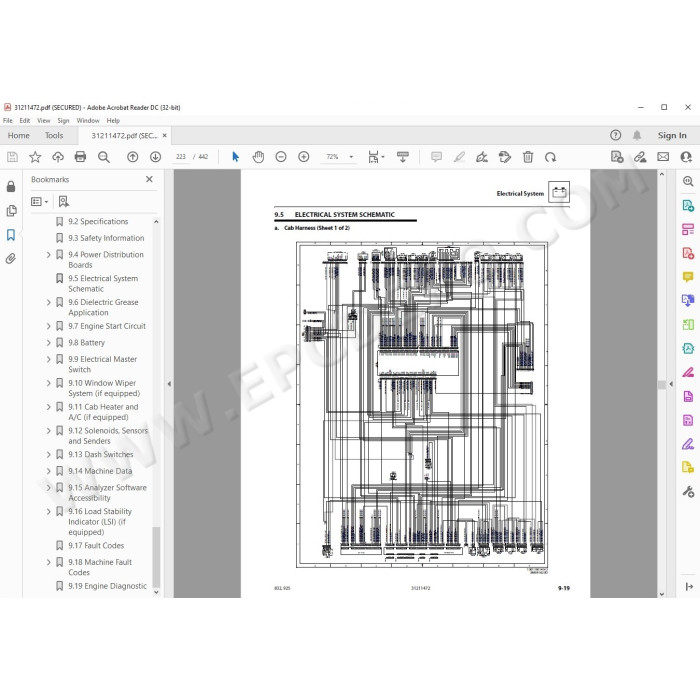The image size is (700, 700).
Task: Open 9.5 Electrical System Schematic bookmark
Action: pos(103,283)
